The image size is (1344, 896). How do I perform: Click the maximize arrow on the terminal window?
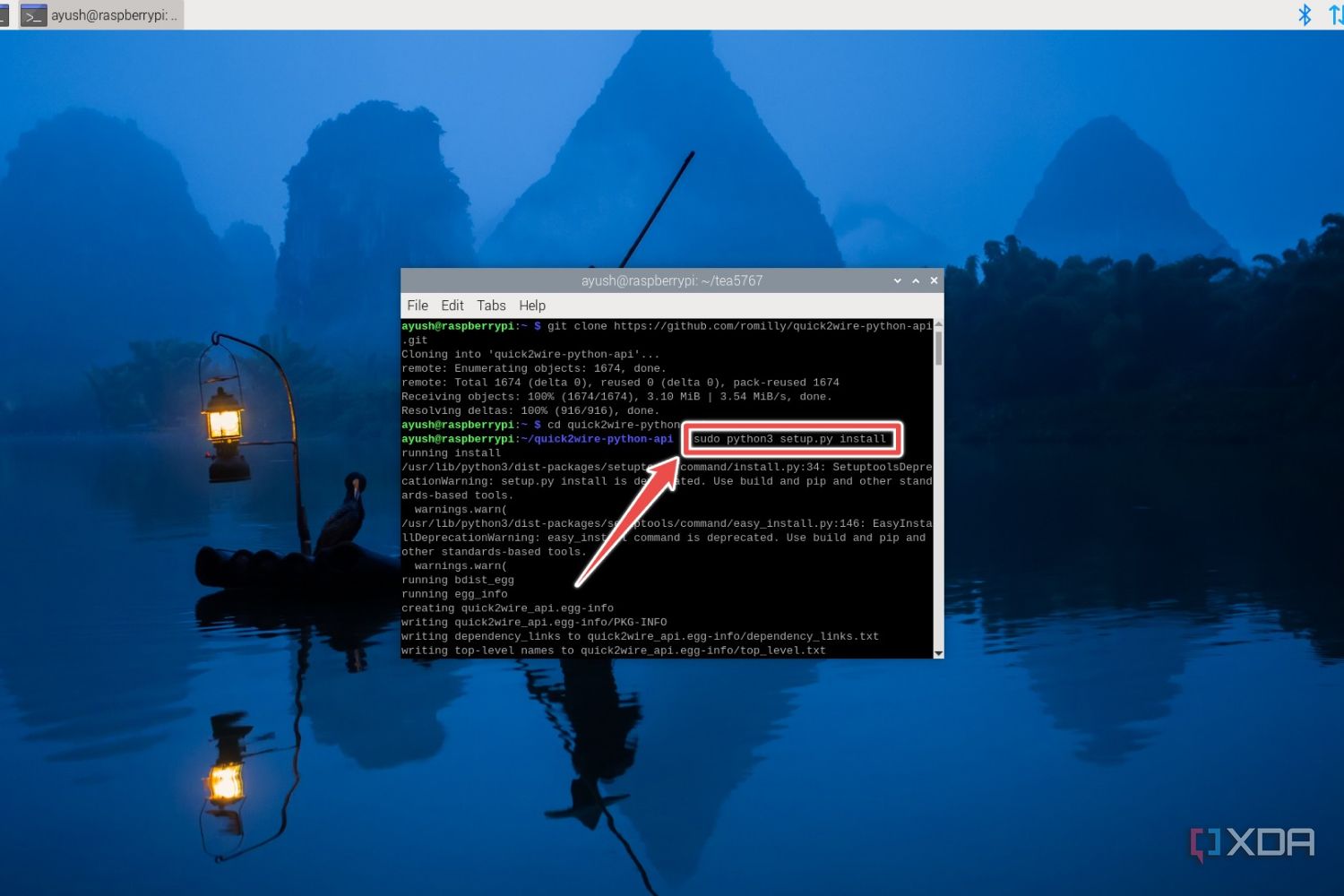[915, 280]
